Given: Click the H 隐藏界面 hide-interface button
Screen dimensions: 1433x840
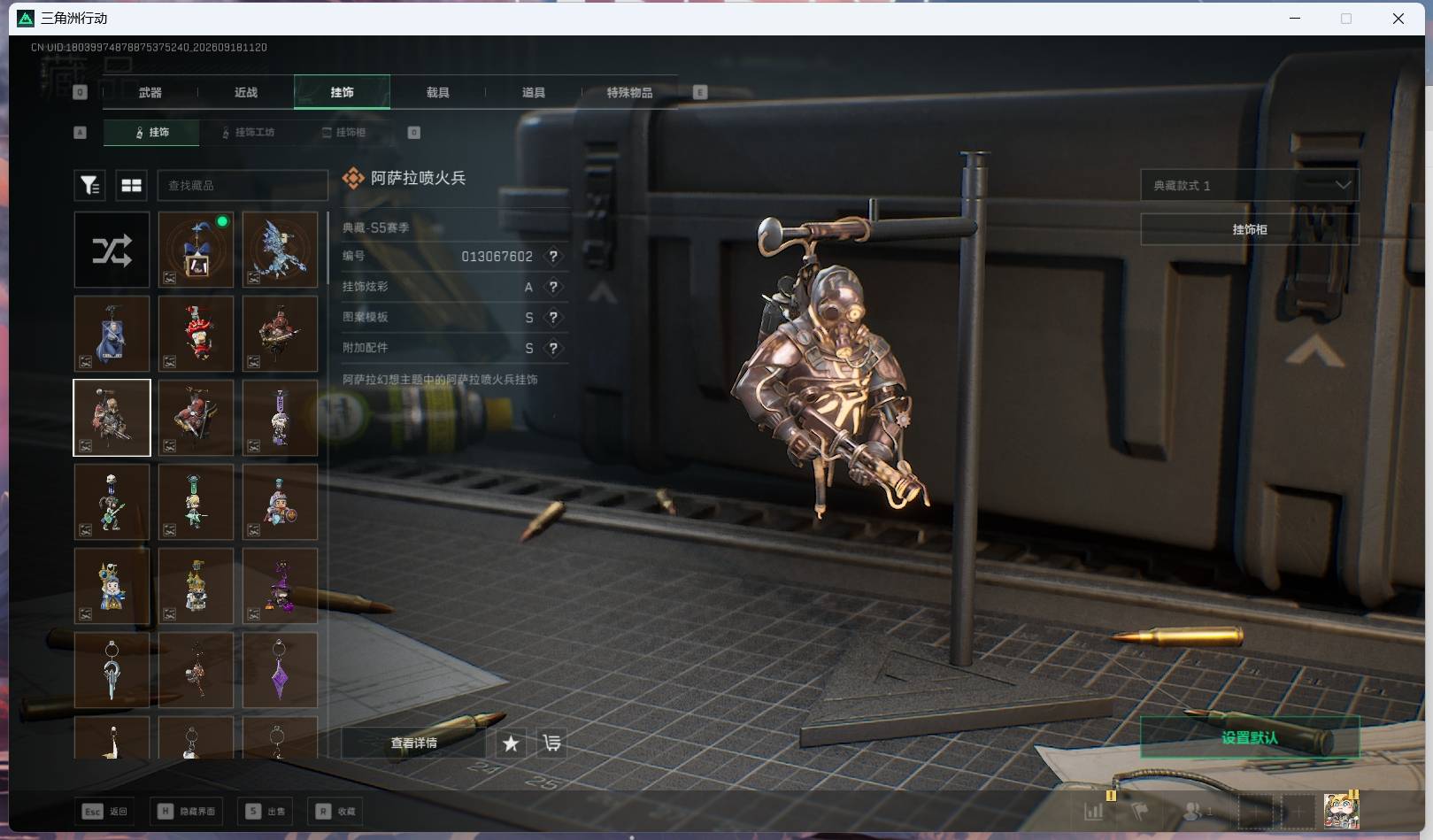Looking at the screenshot, I should [187, 811].
